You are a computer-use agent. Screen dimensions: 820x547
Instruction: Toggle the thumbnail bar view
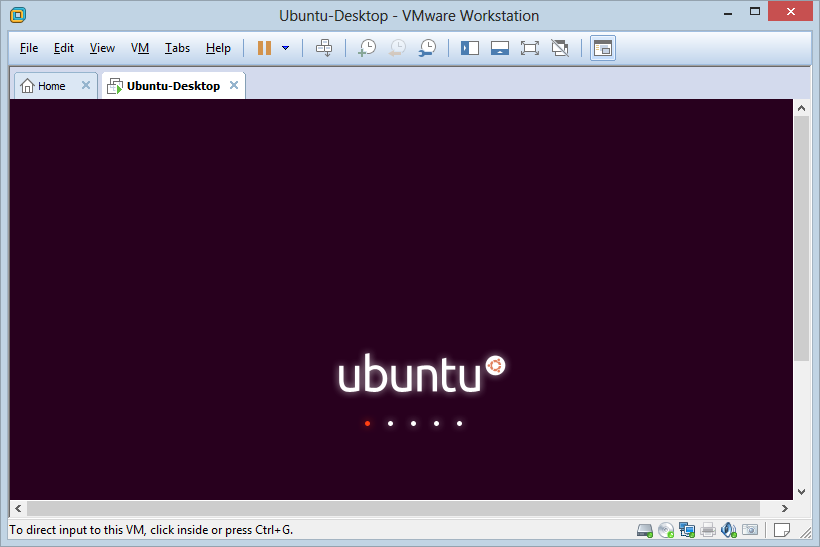[x=500, y=48]
